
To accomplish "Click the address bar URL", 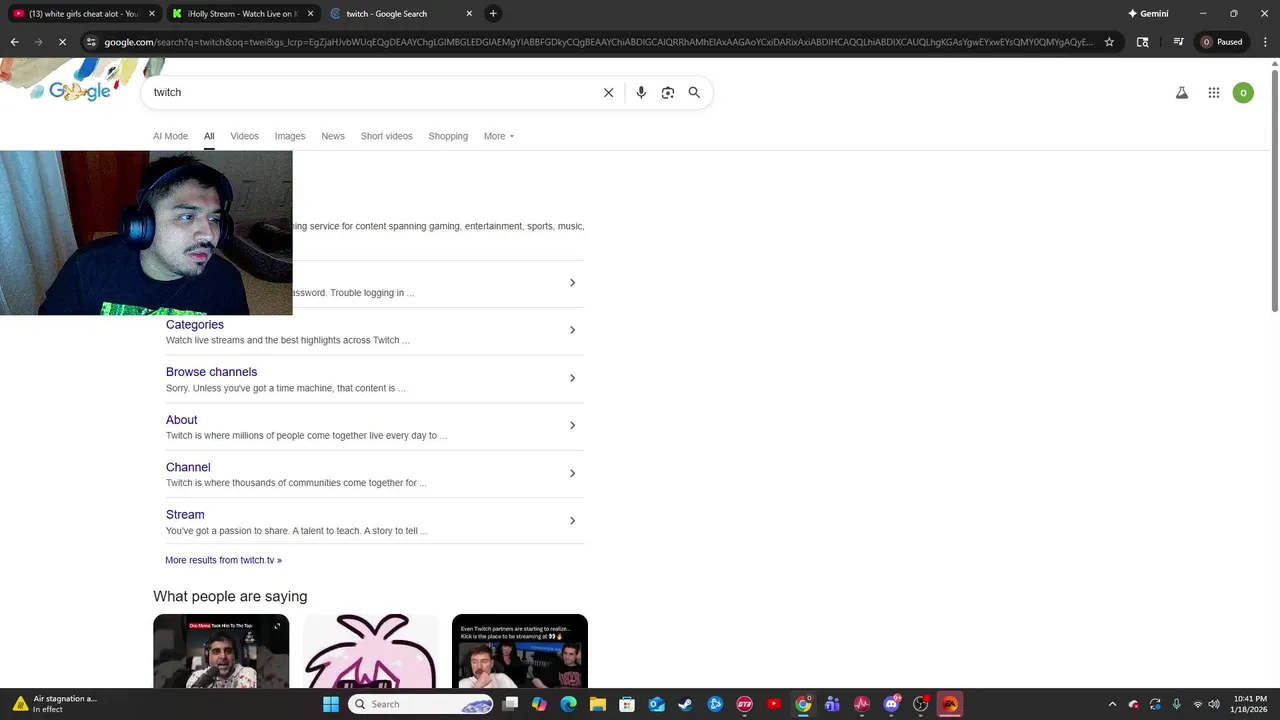I will coord(598,42).
